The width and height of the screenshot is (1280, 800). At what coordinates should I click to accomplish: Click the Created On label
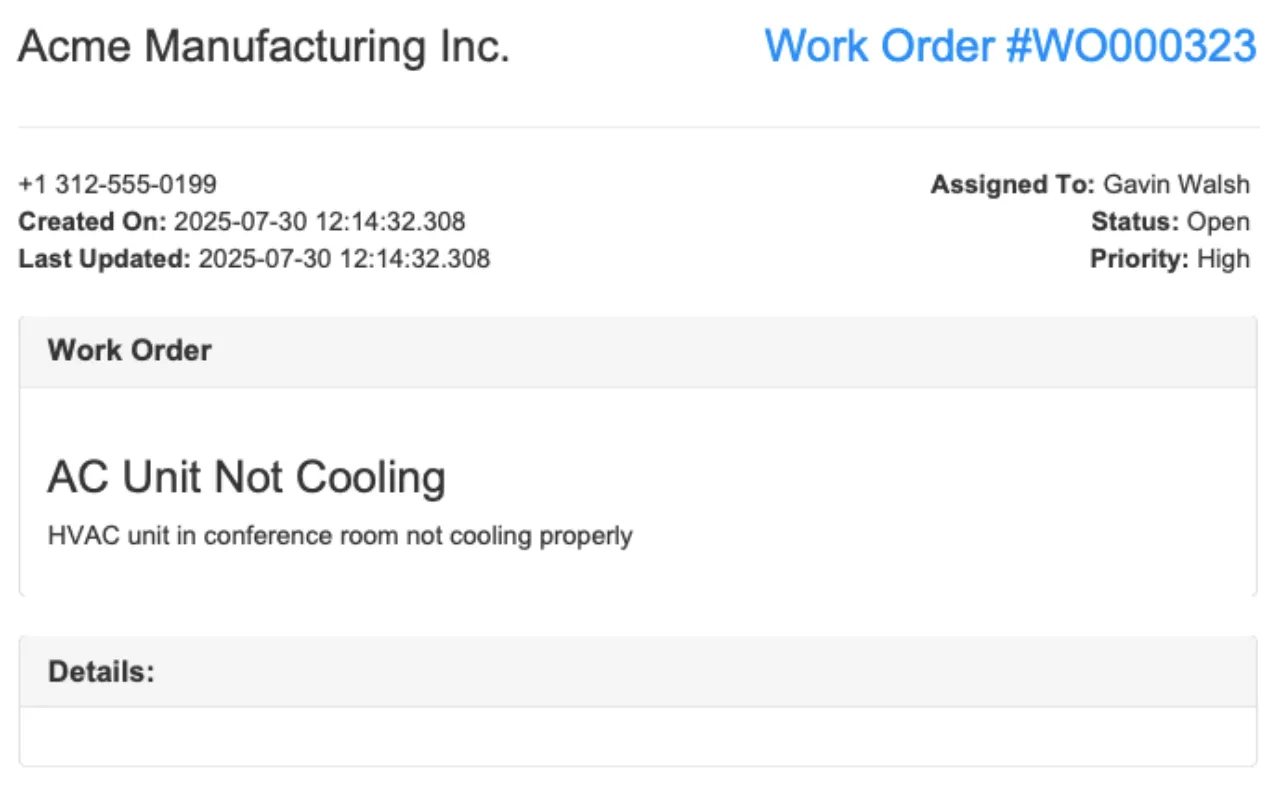click(x=92, y=221)
